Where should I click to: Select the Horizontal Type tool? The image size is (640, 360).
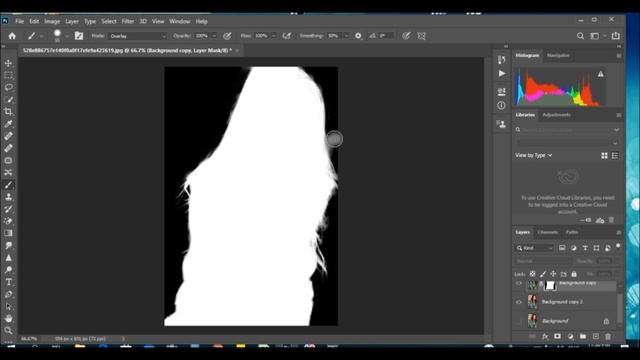click(x=8, y=282)
